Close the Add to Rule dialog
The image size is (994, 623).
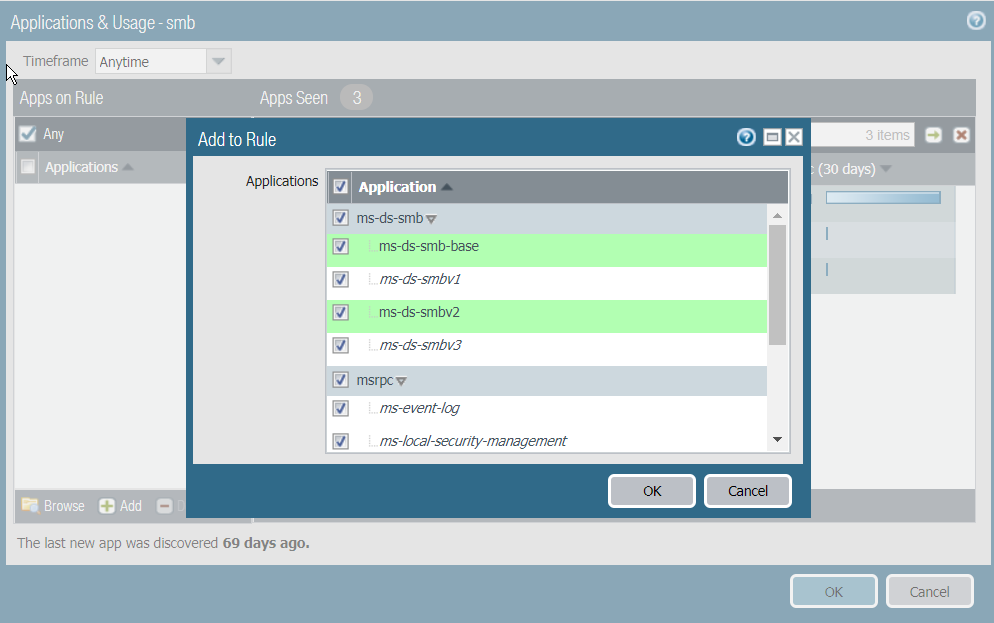(x=794, y=137)
